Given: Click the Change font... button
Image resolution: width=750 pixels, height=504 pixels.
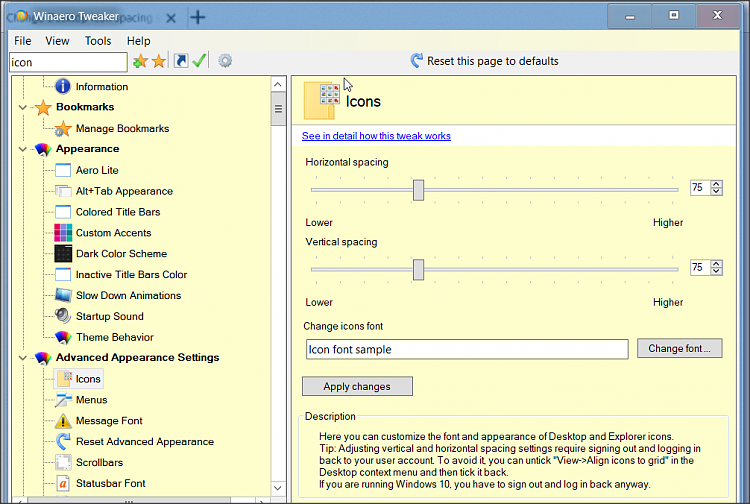Looking at the screenshot, I should (679, 349).
